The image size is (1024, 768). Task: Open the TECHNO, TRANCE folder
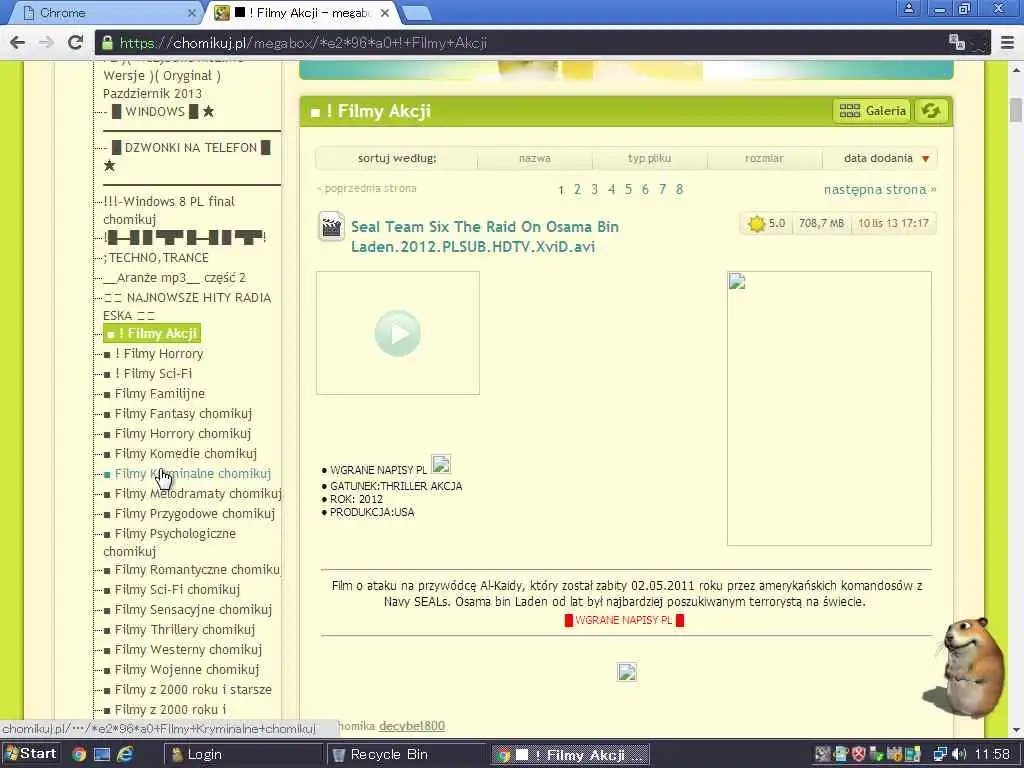click(x=159, y=257)
